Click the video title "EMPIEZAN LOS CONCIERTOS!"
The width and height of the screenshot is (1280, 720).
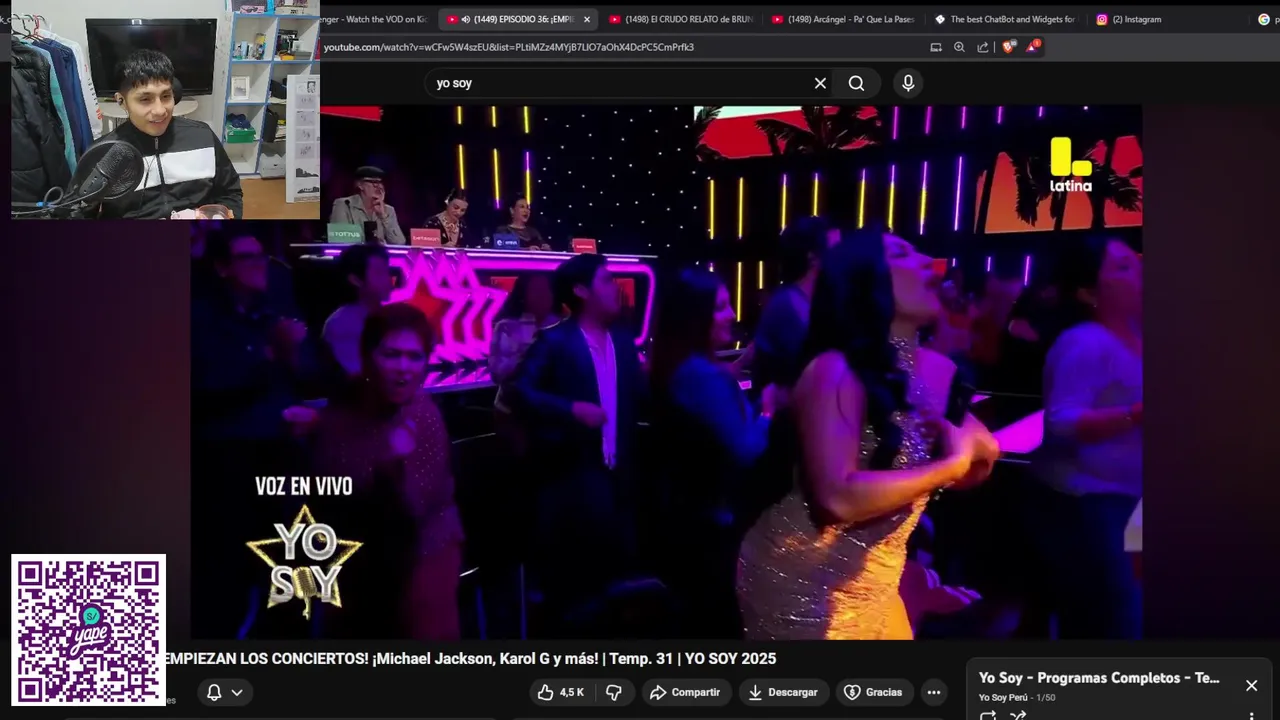pos(470,658)
